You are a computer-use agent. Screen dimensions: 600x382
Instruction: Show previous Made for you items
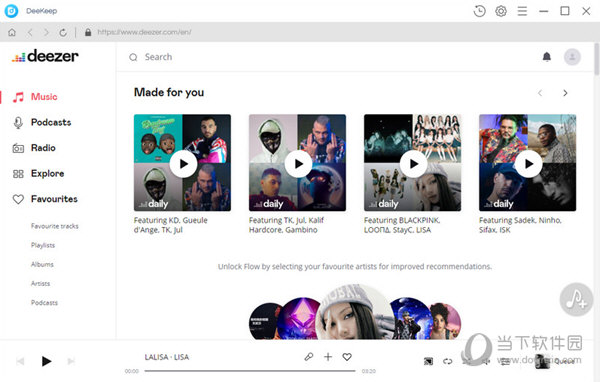(540, 93)
